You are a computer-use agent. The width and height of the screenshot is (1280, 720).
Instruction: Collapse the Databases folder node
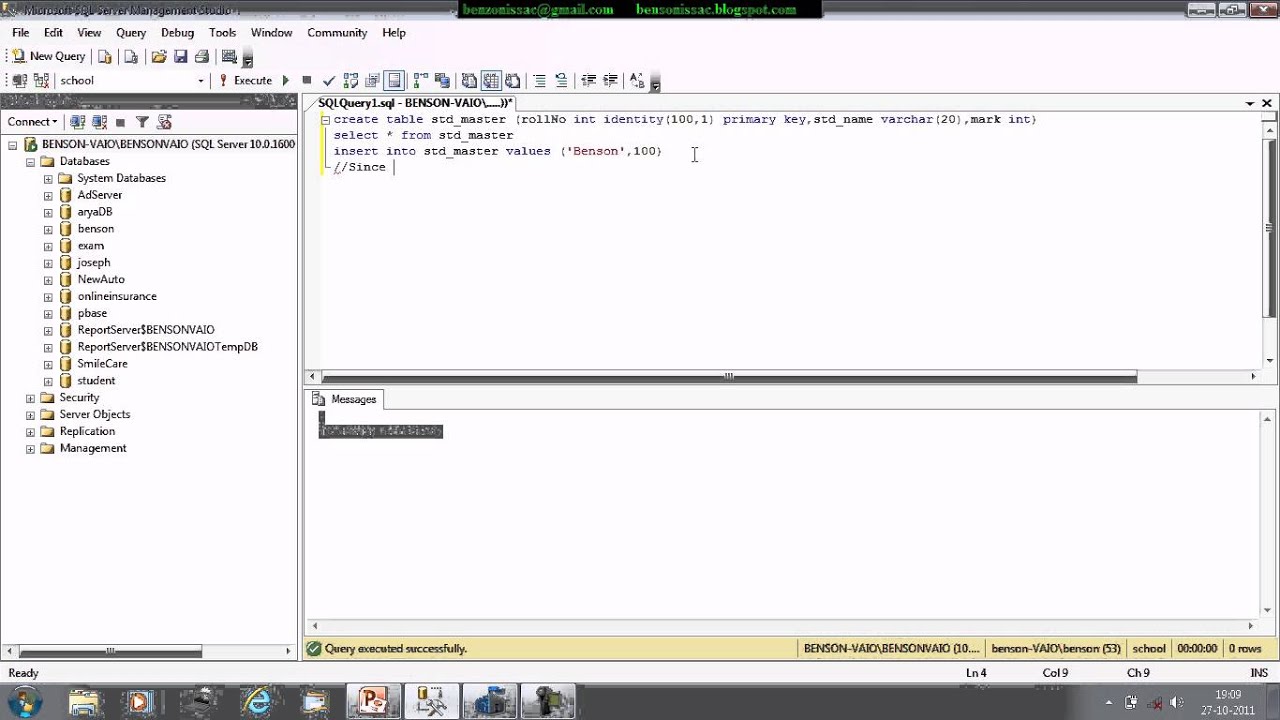[30, 161]
